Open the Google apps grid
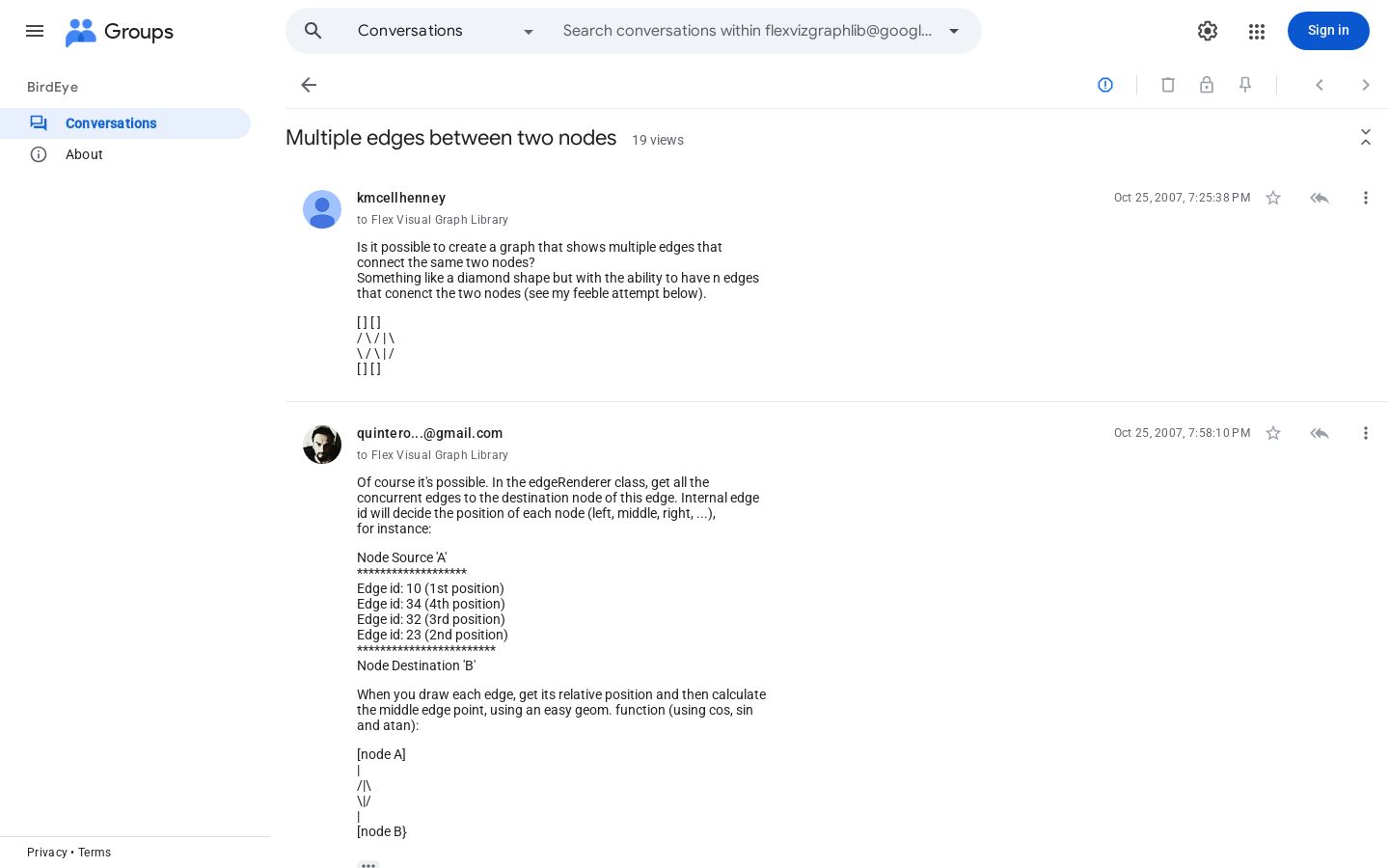 (x=1256, y=31)
